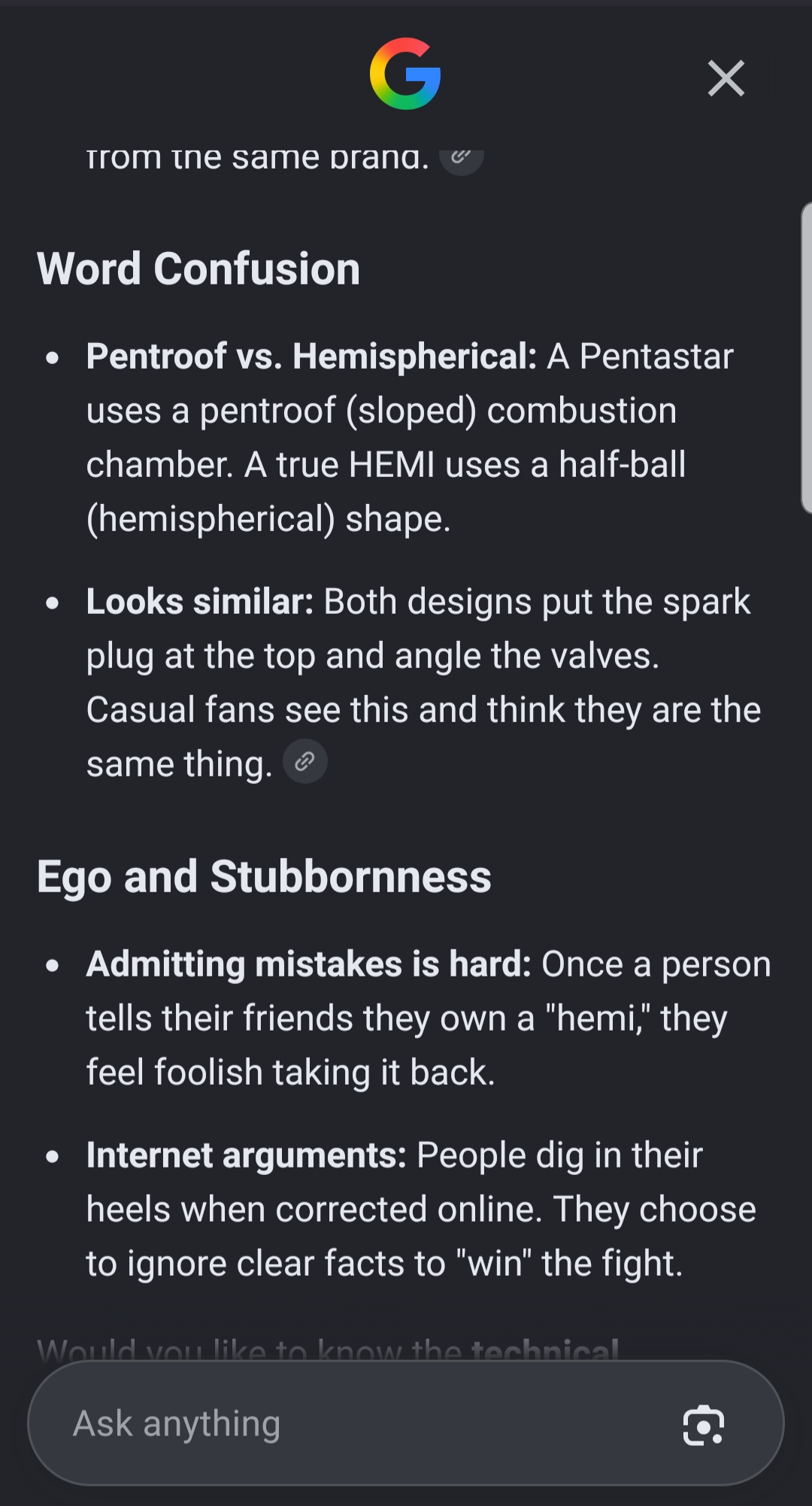Click the bullet point before "Looks similar"
Screen dimensions: 812x1506
pyautogui.click(x=52, y=603)
